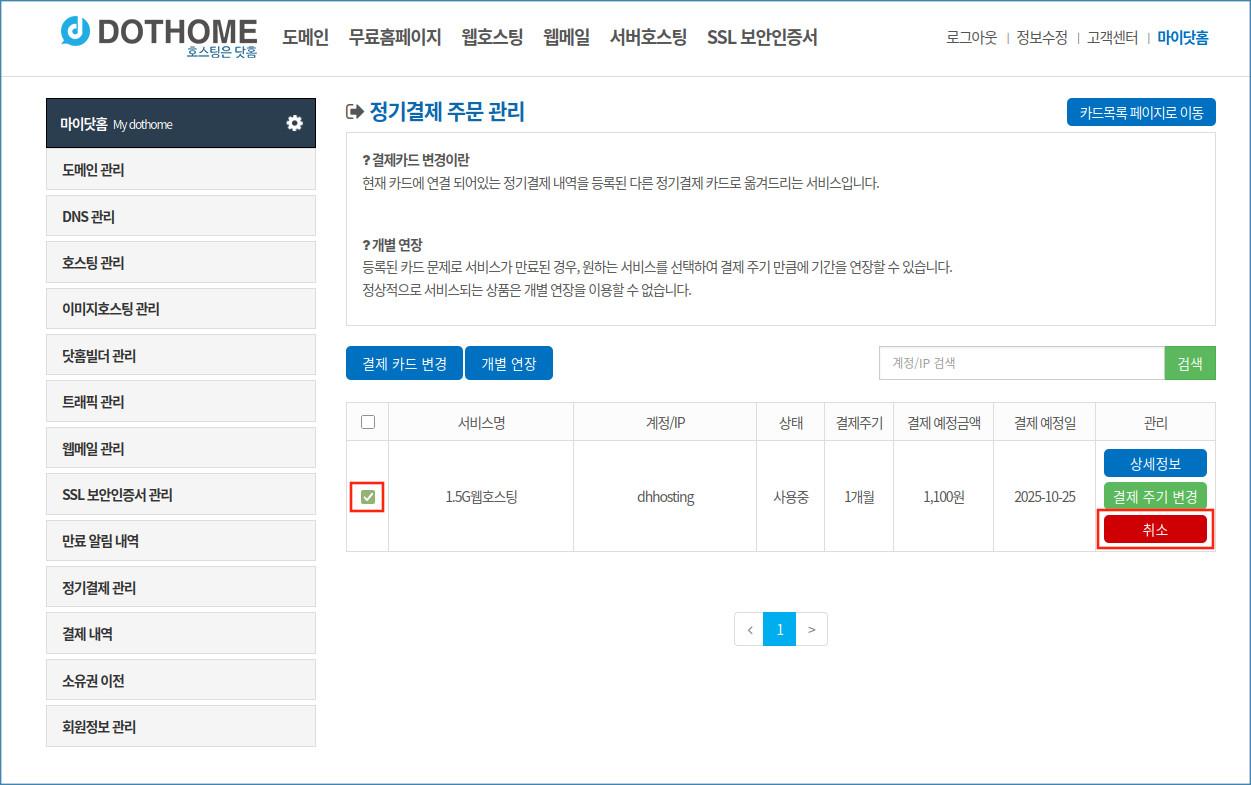Open the 웹호스팅 top menu
The image size is (1251, 785).
pyautogui.click(x=492, y=38)
